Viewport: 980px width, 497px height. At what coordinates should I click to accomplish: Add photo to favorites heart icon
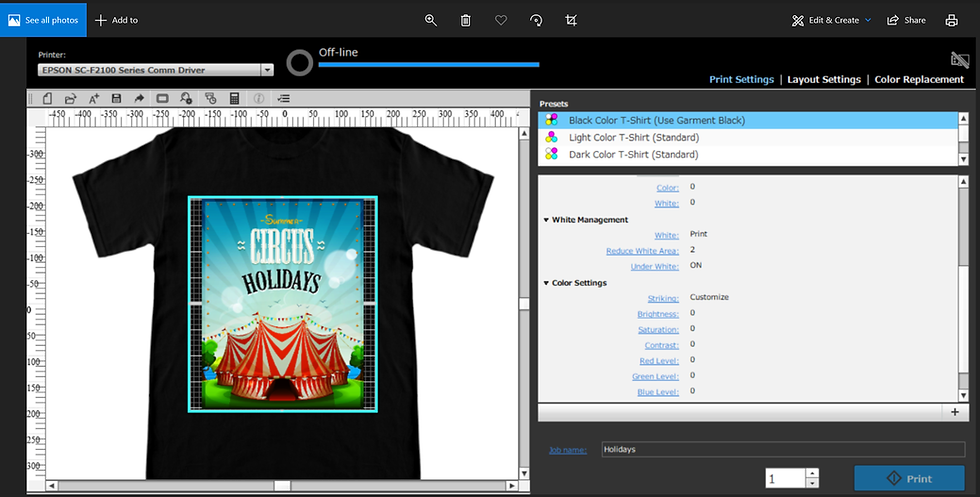501,20
